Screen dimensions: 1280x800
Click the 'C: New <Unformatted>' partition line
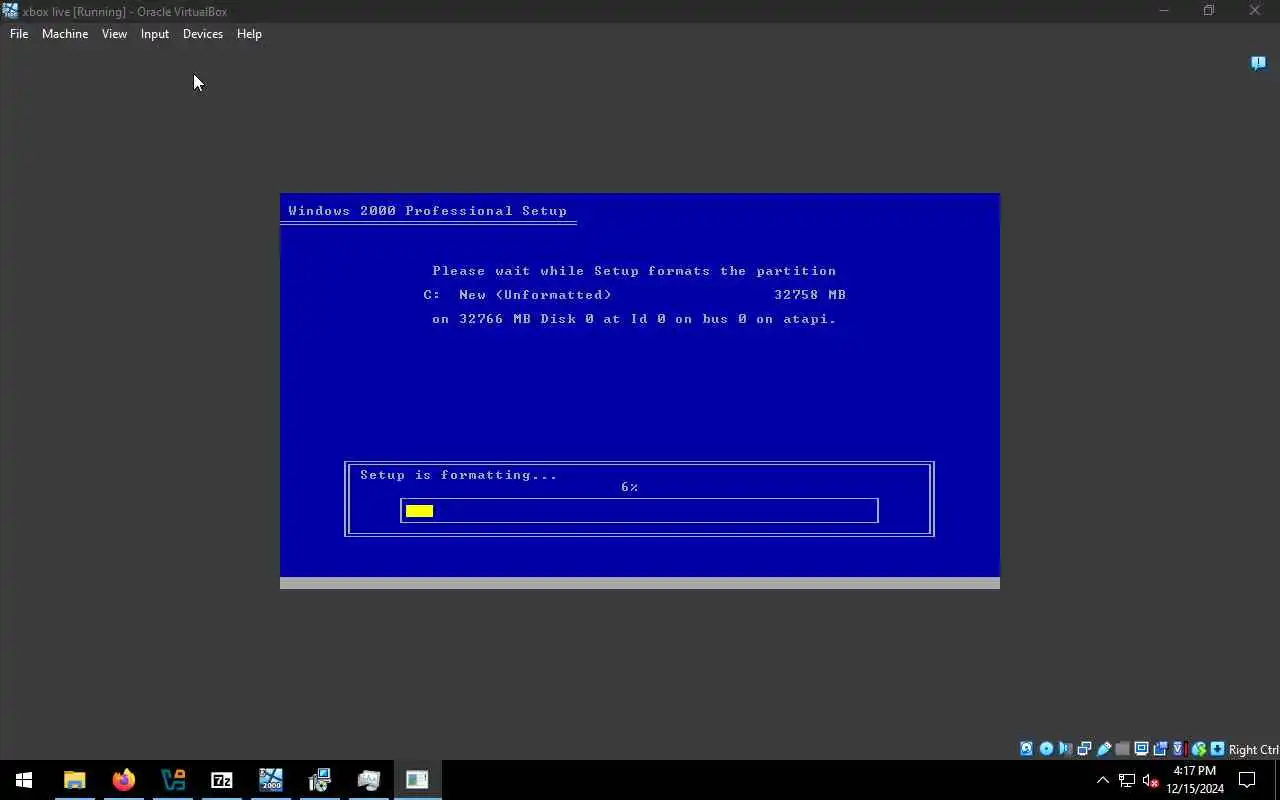[x=517, y=295]
